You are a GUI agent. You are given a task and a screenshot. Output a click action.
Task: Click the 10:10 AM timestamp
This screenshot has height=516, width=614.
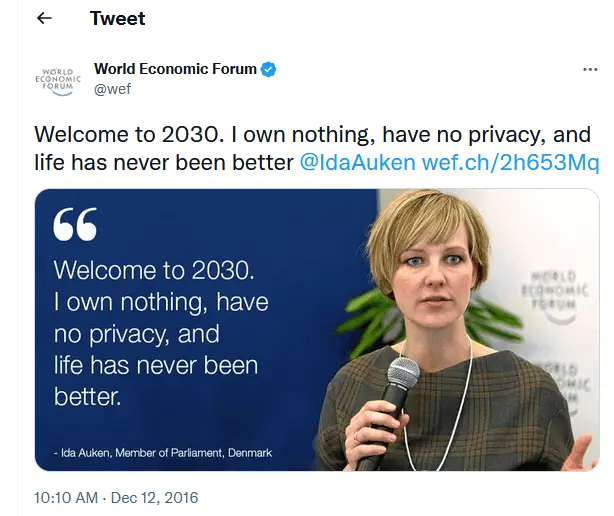click(x=66, y=496)
